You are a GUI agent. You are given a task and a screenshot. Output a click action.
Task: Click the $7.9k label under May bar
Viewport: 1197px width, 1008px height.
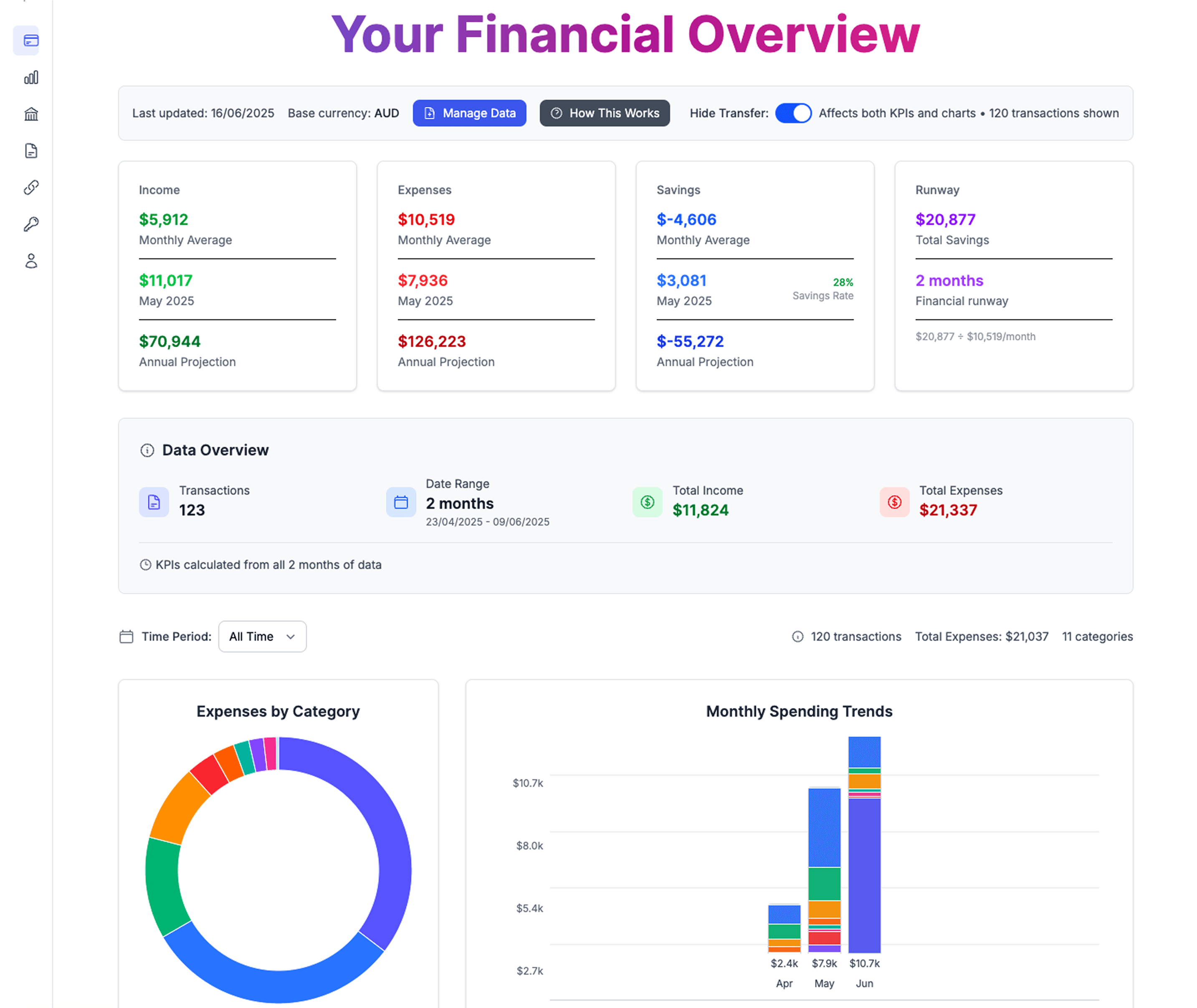click(824, 963)
